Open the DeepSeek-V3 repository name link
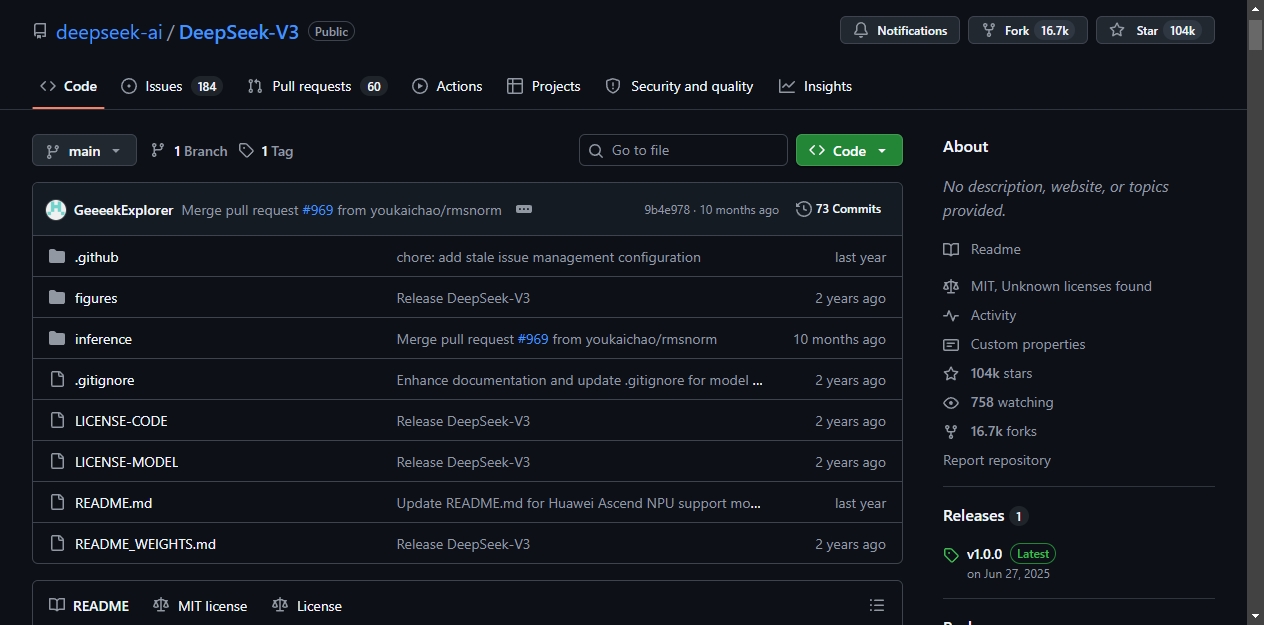Viewport: 1264px width, 625px height. point(239,32)
